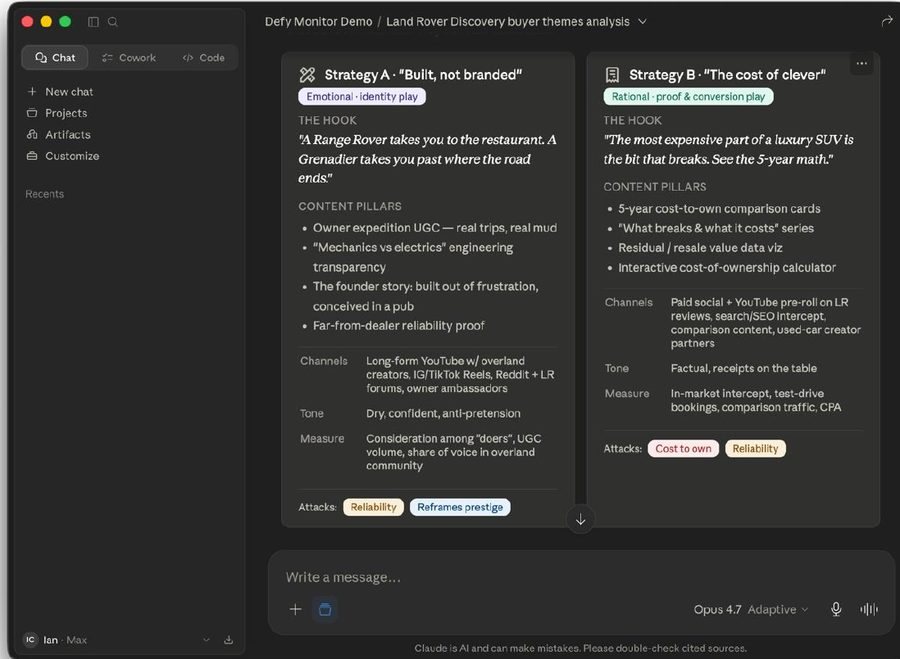This screenshot has height=659, width=900.
Task: Click "Dry, confident, anti-pretension" tone text
Action: (443, 413)
